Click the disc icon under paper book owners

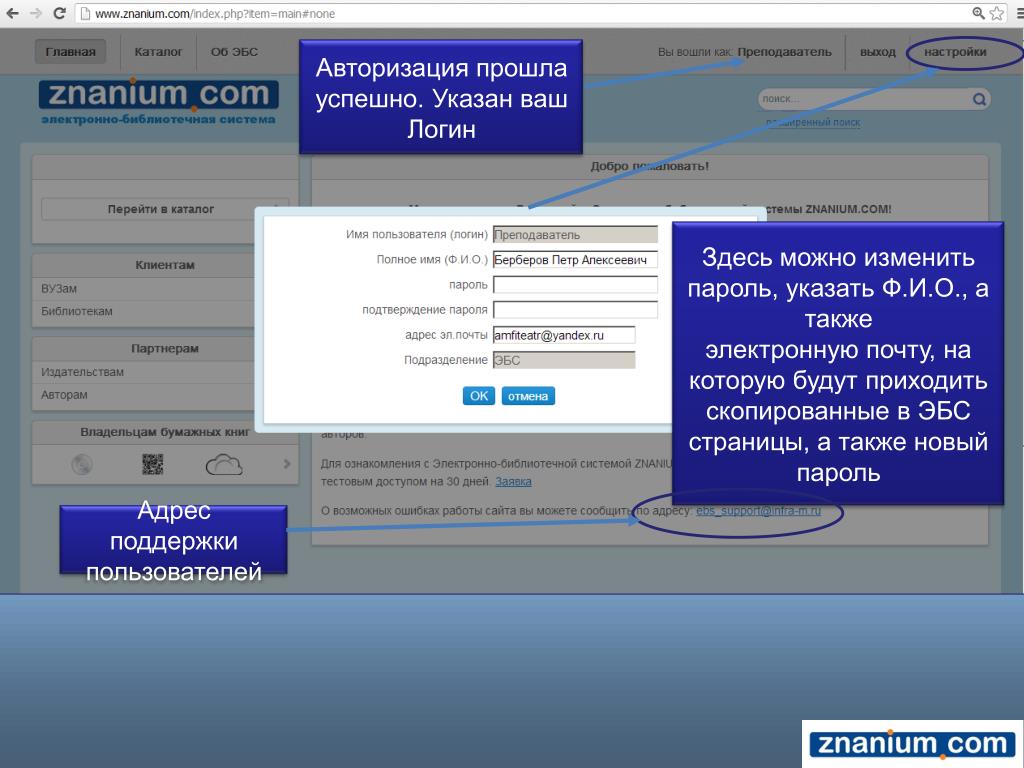click(x=82, y=464)
